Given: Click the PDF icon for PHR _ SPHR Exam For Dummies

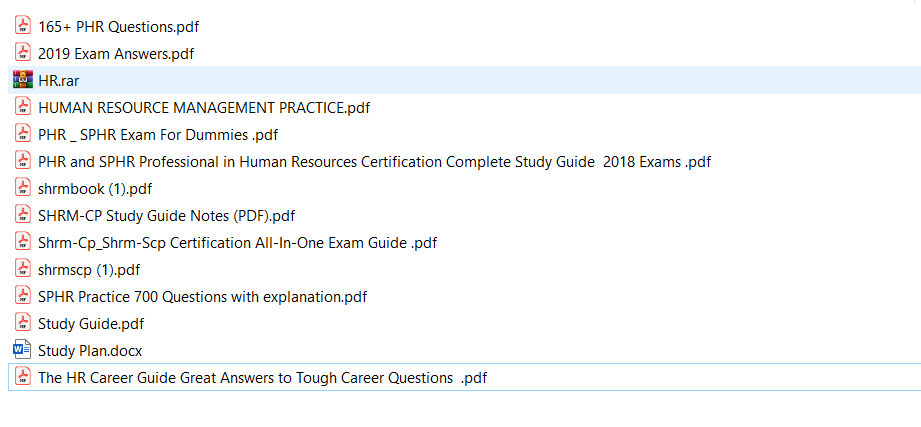Looking at the screenshot, I should (22, 134).
